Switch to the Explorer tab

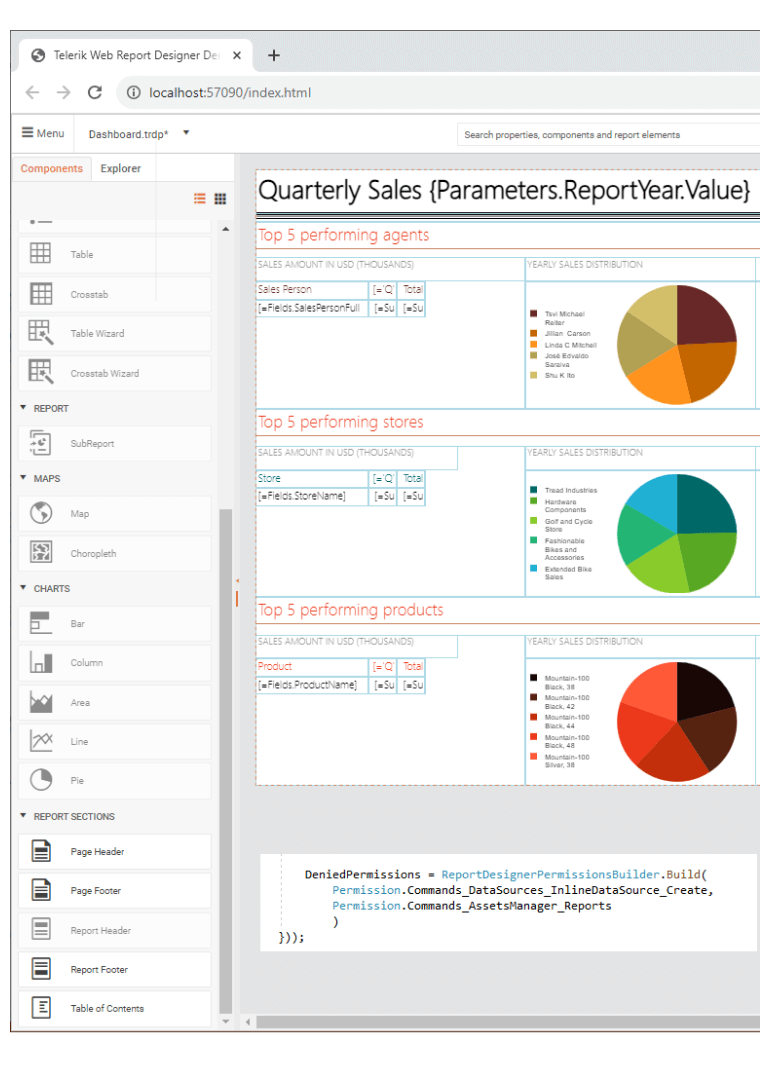pos(120,169)
